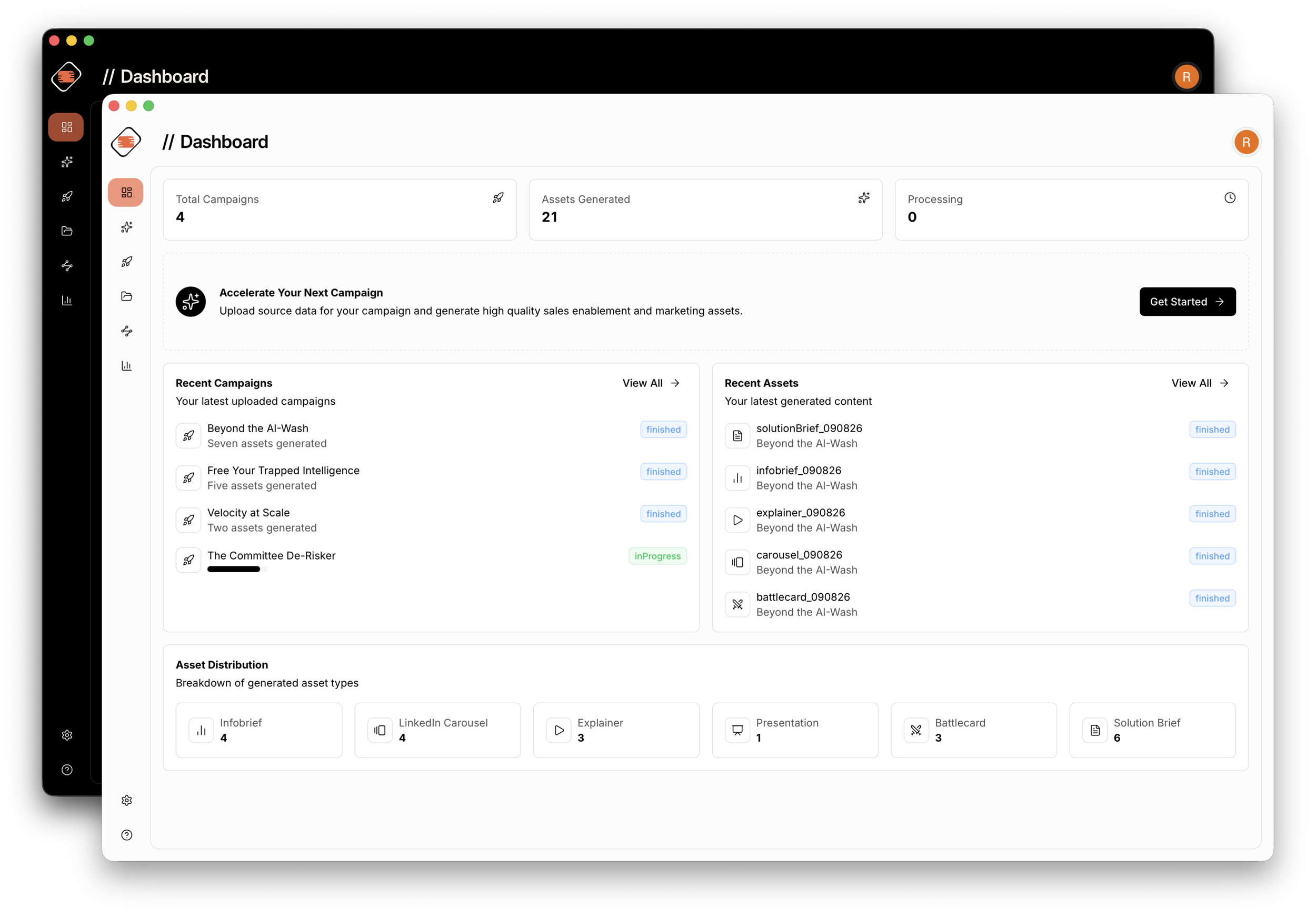
Task: Open sparkles icon in dark window sidebar
Action: pyautogui.click(x=67, y=162)
